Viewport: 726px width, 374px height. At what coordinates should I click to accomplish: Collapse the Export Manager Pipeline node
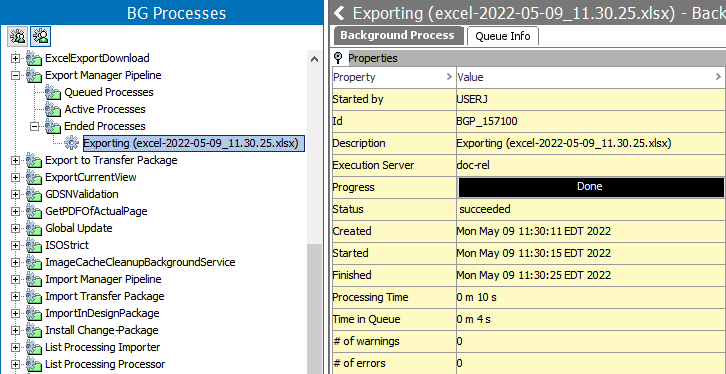(x=15, y=75)
